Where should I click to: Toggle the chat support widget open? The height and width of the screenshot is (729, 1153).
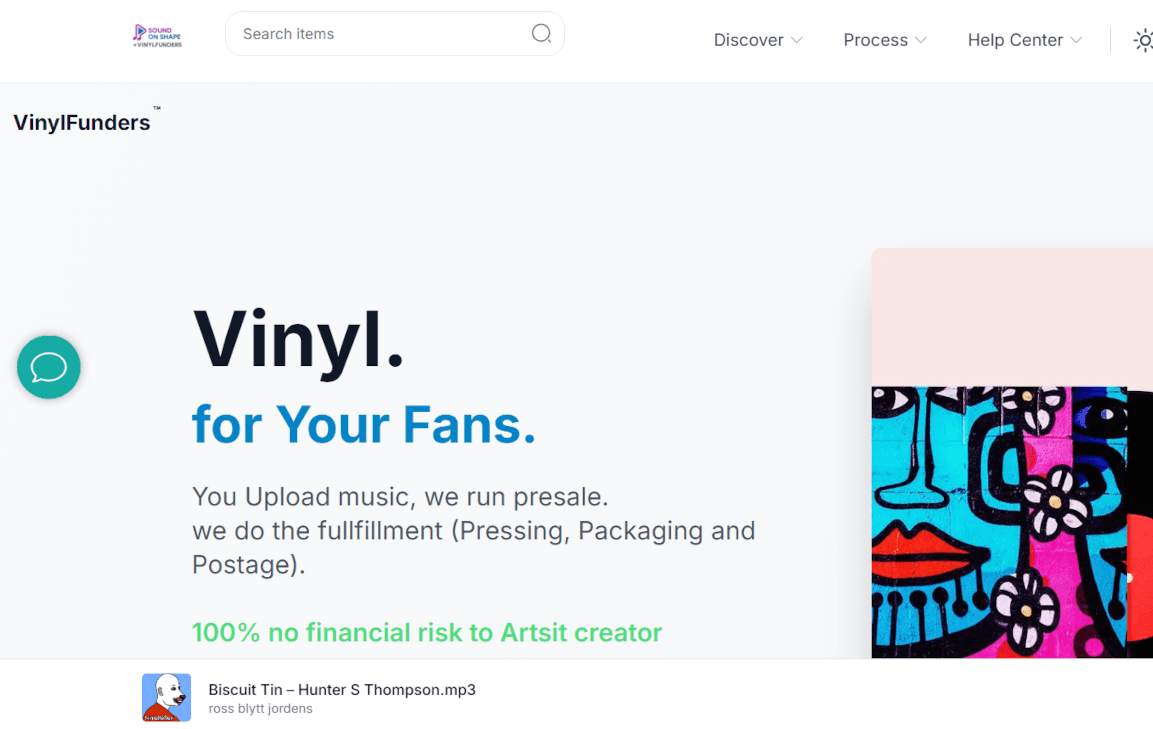[x=48, y=366]
